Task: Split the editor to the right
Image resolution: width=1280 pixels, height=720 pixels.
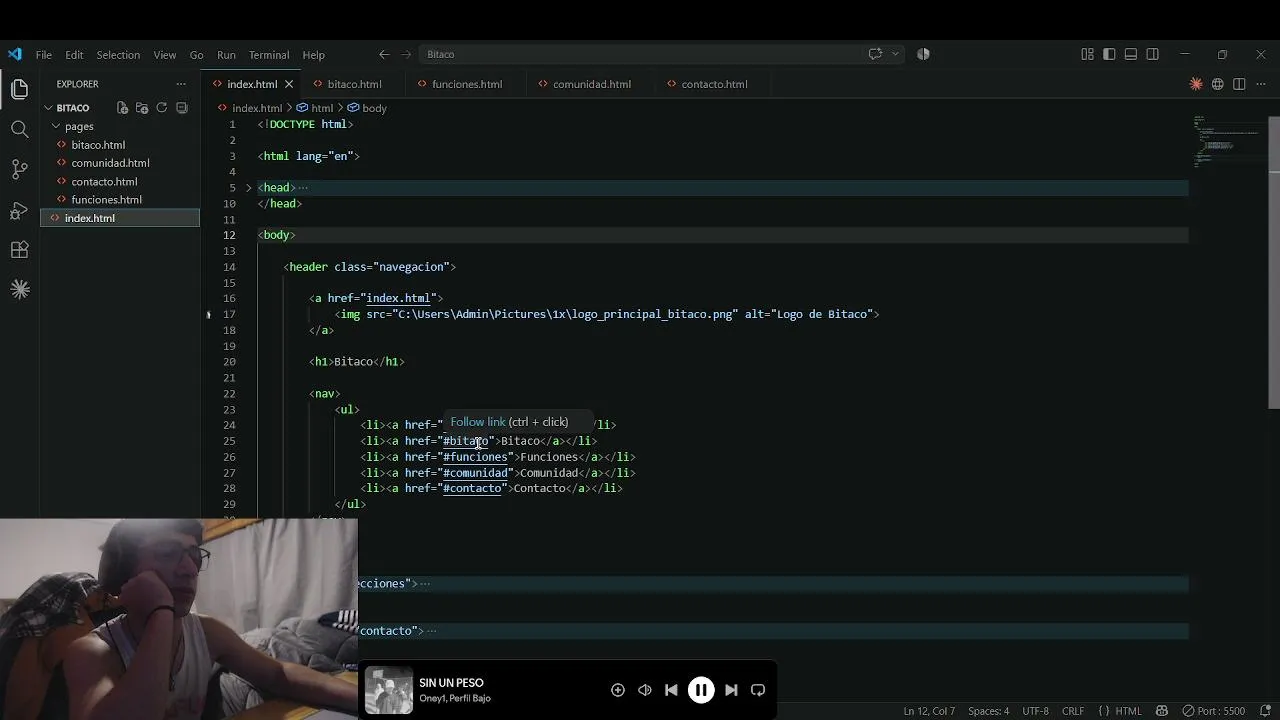Action: click(x=1239, y=84)
